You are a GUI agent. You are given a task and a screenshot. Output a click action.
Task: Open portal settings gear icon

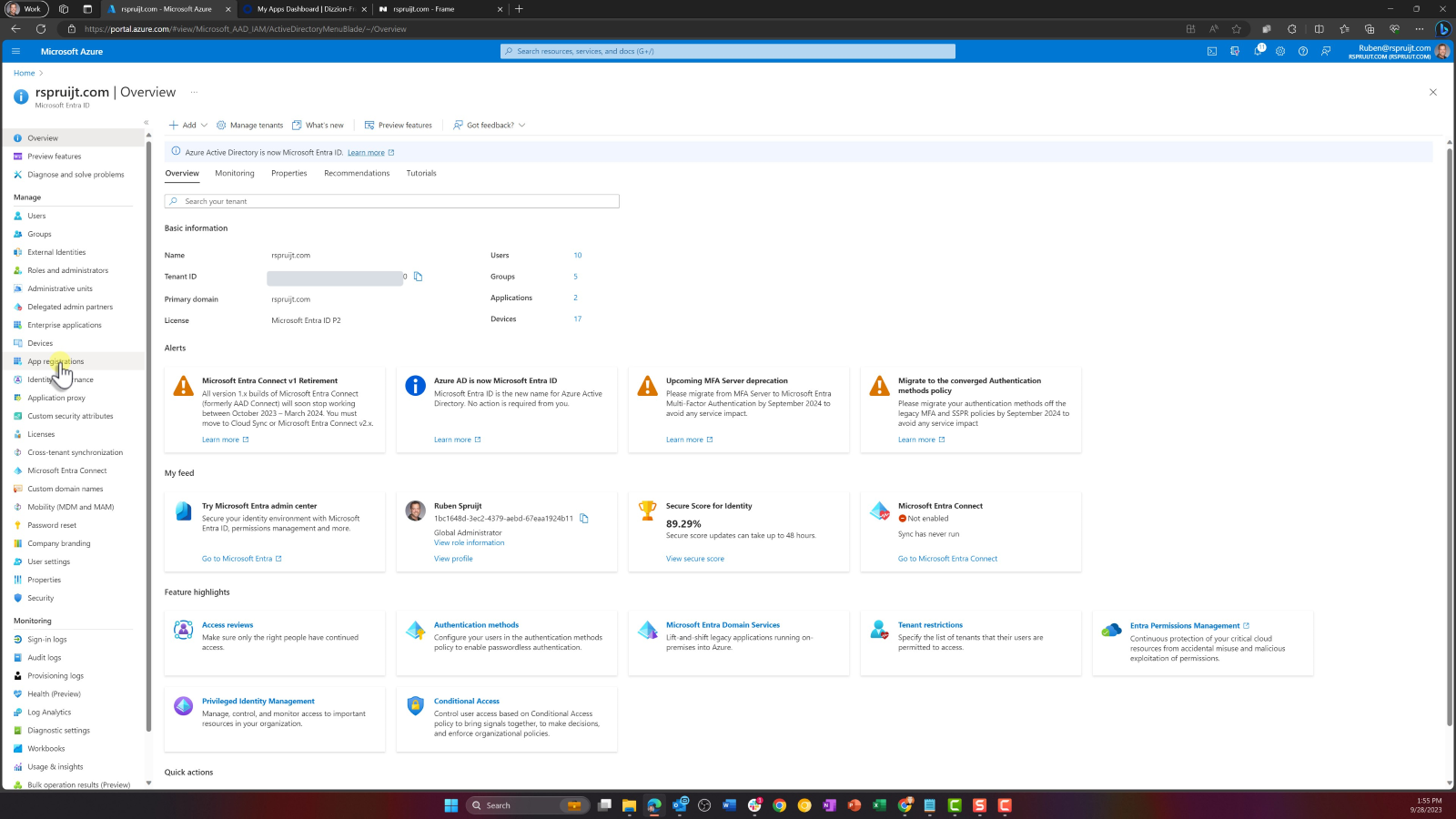(x=1280, y=52)
